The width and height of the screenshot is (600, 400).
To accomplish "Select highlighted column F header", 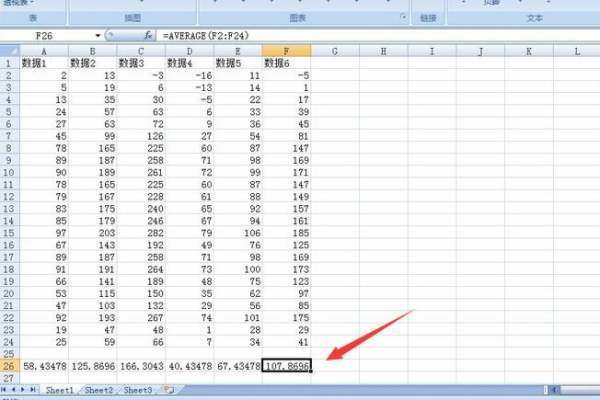I will click(286, 51).
